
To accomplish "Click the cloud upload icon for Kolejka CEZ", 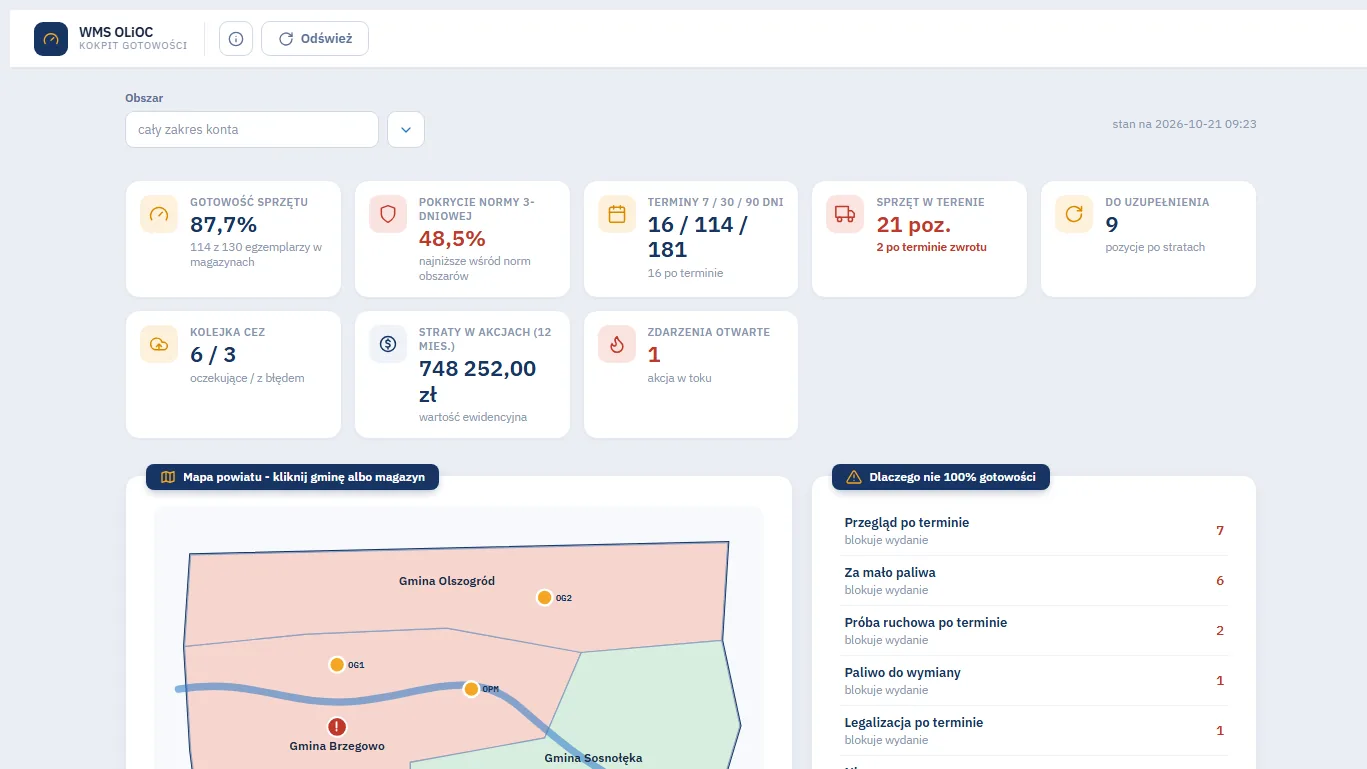I will (159, 344).
